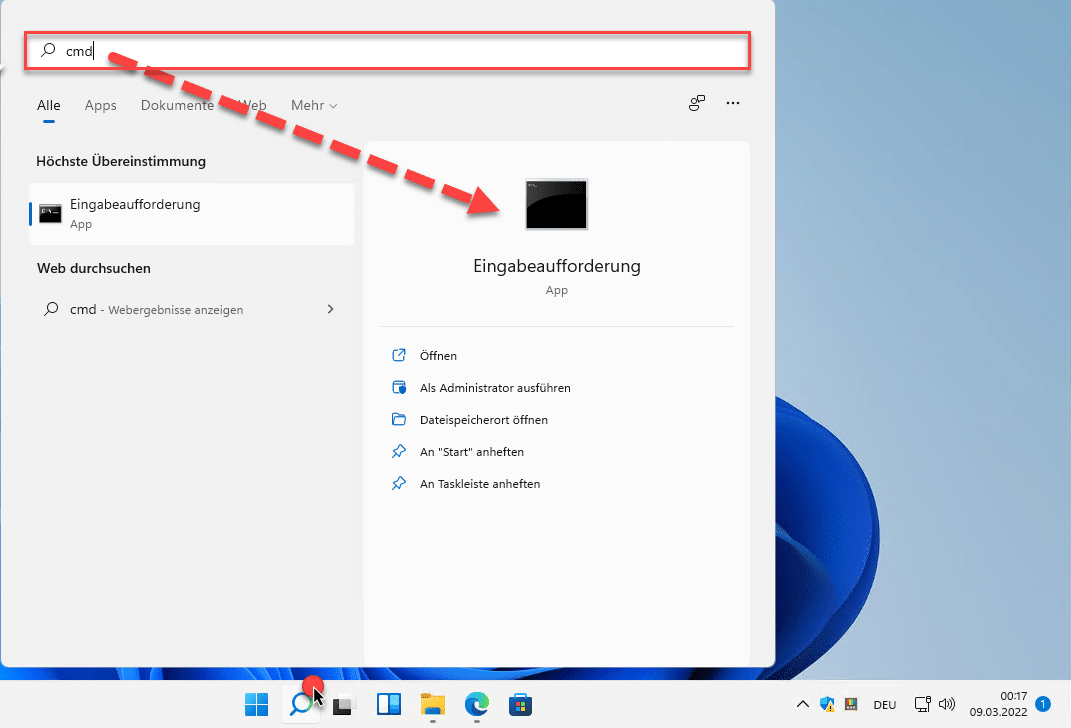Open the Windows Start button
Viewport: 1071px width, 728px height.
(257, 704)
